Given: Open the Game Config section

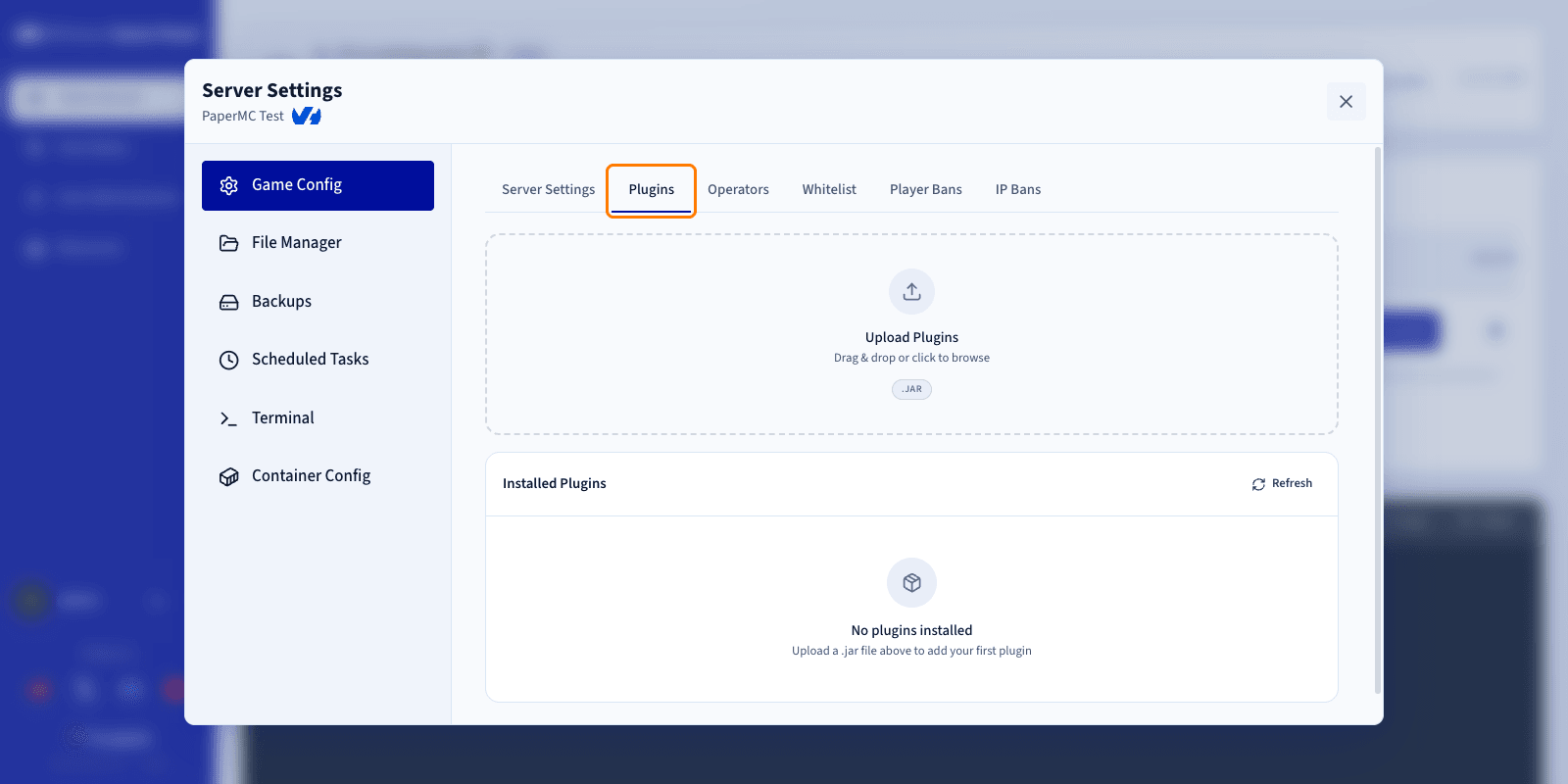Looking at the screenshot, I should (x=318, y=185).
